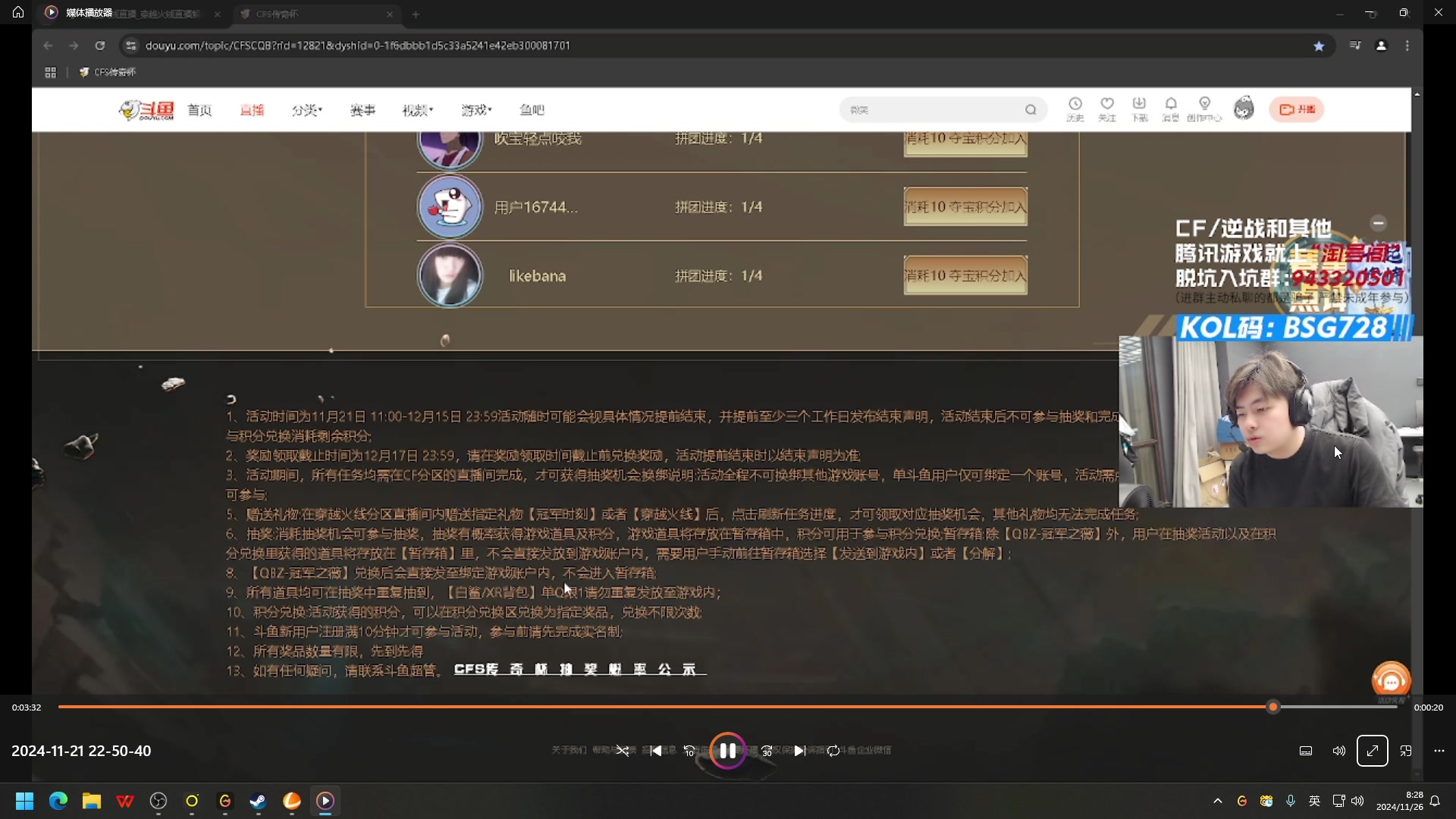Open the CFS传奇杯 bookmark
The width and height of the screenshot is (1456, 819).
[x=108, y=72]
